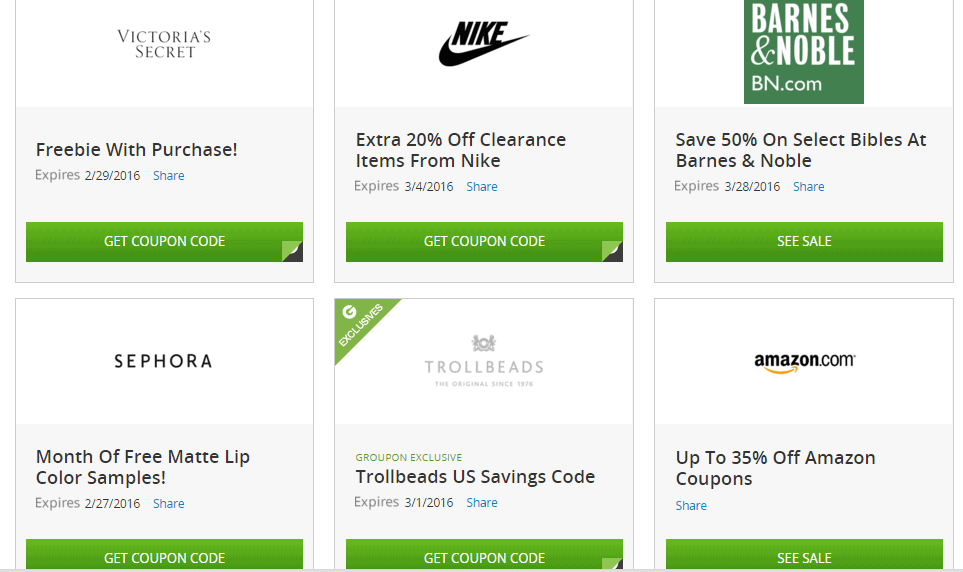The height and width of the screenshot is (572, 963).
Task: Get coupon code for Sephora lip samples
Action: (164, 555)
